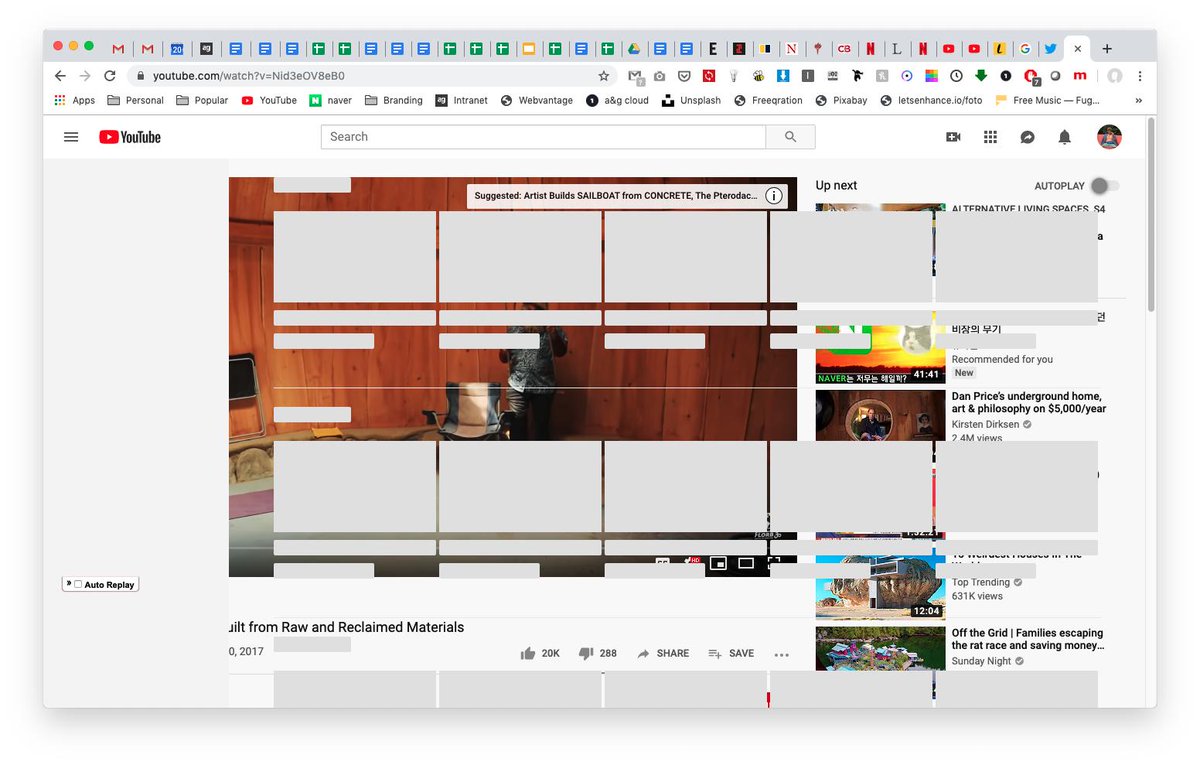The image size is (1200, 765).
Task: Open the YouTube account avatar menu
Action: click(x=1109, y=137)
